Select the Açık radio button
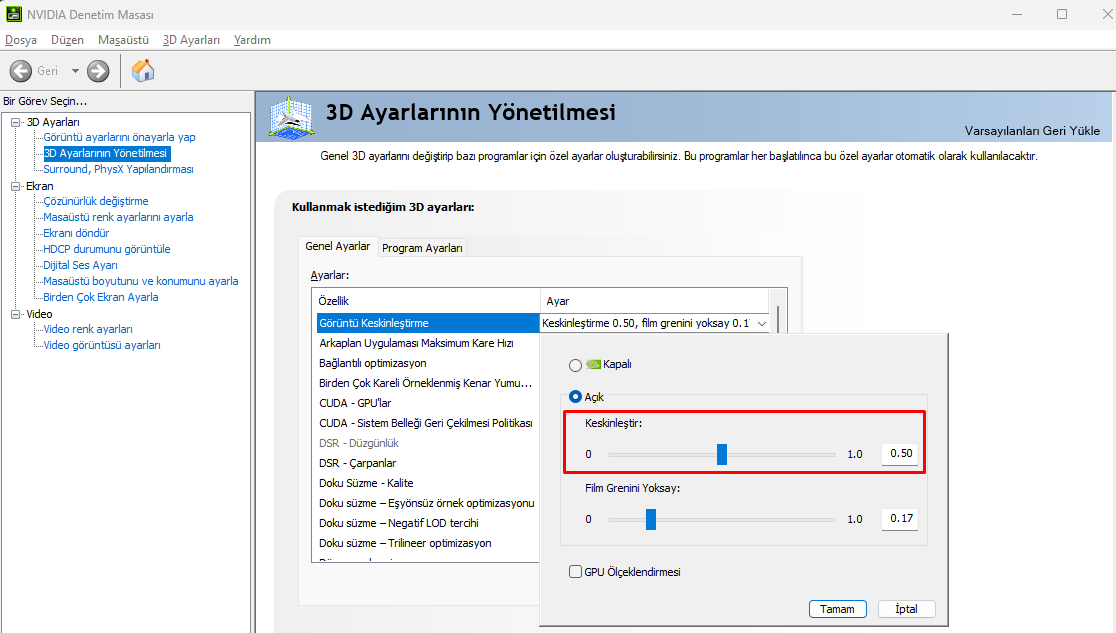This screenshot has height=633, width=1116. point(575,397)
